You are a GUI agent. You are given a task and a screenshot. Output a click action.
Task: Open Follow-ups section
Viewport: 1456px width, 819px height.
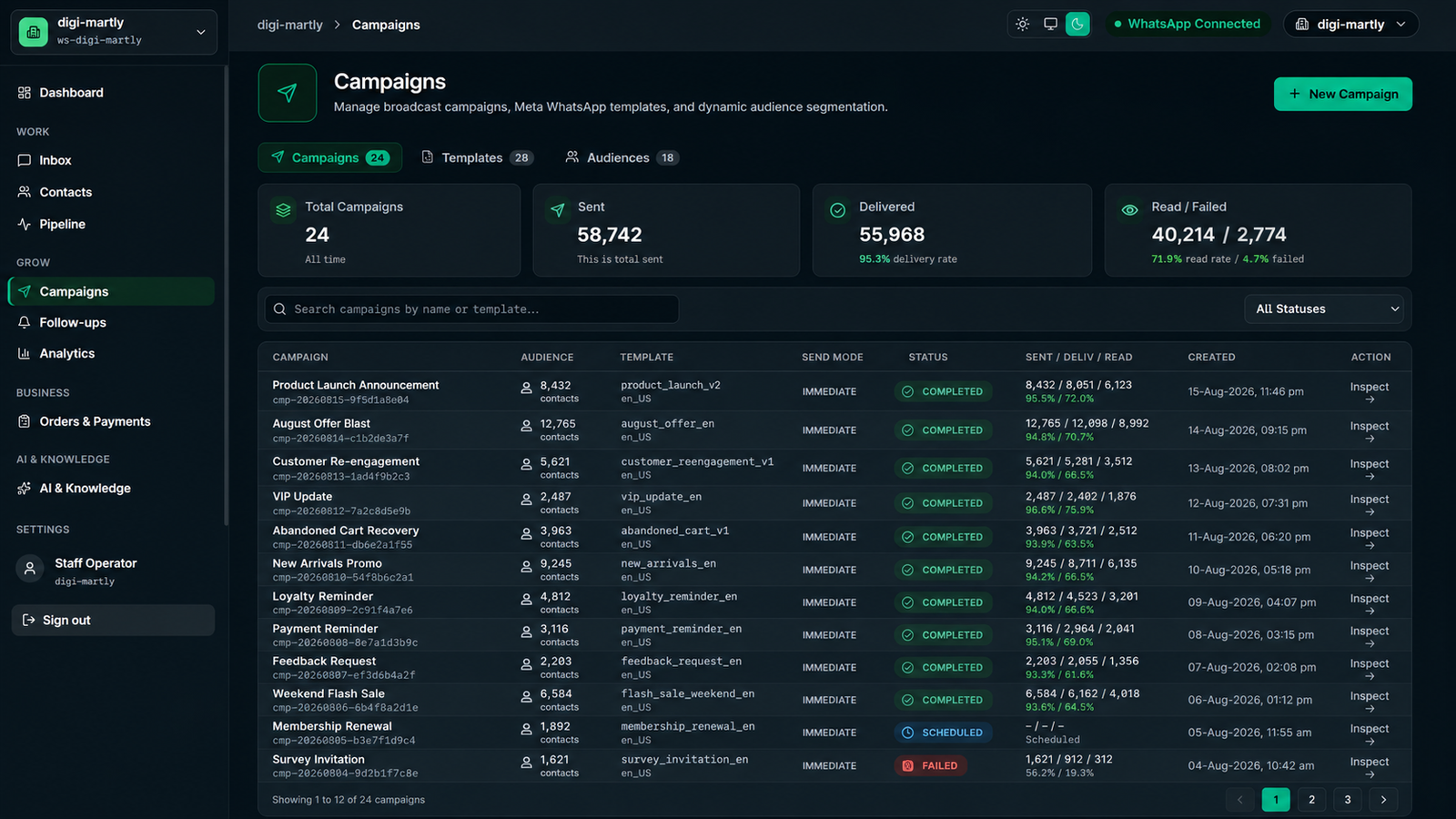114,322
